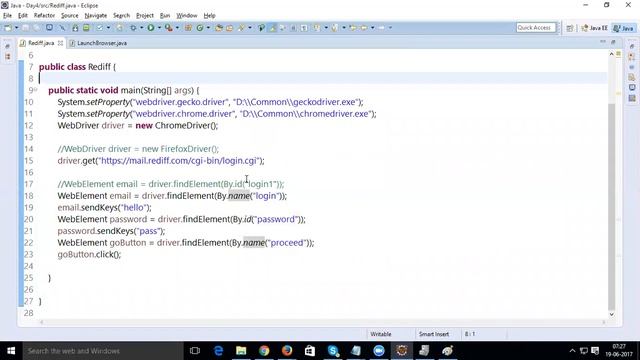The width and height of the screenshot is (640, 360).
Task: Click the Run Last Tool icon
Action: pyautogui.click(x=169, y=28)
